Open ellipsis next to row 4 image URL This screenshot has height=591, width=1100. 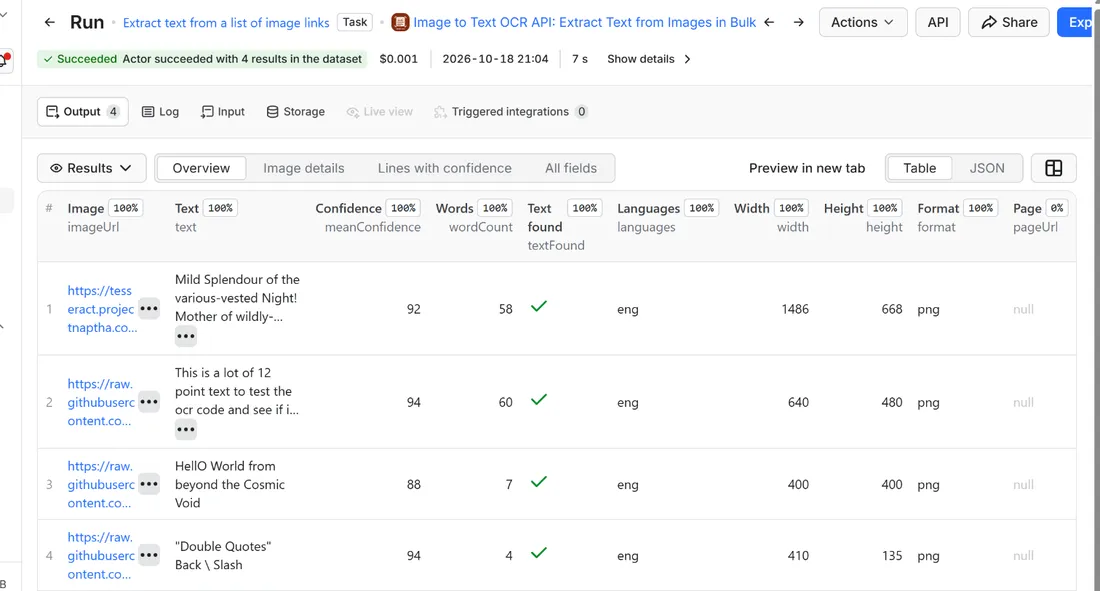click(149, 555)
